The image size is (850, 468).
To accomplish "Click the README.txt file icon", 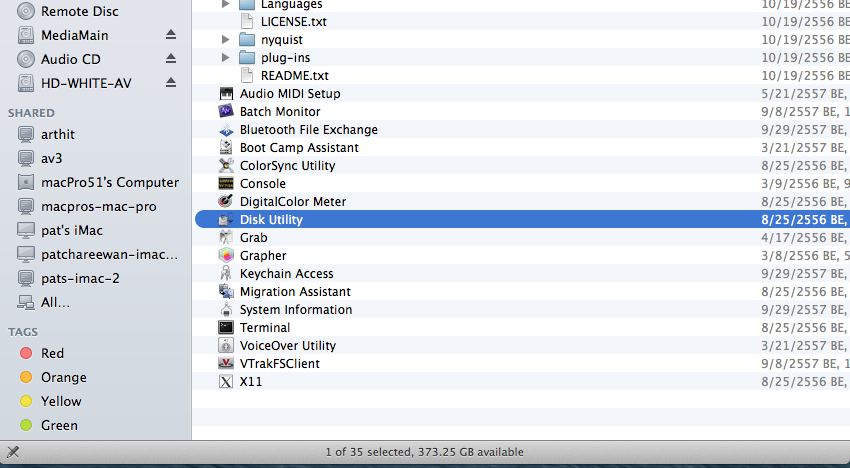I will pos(247,75).
